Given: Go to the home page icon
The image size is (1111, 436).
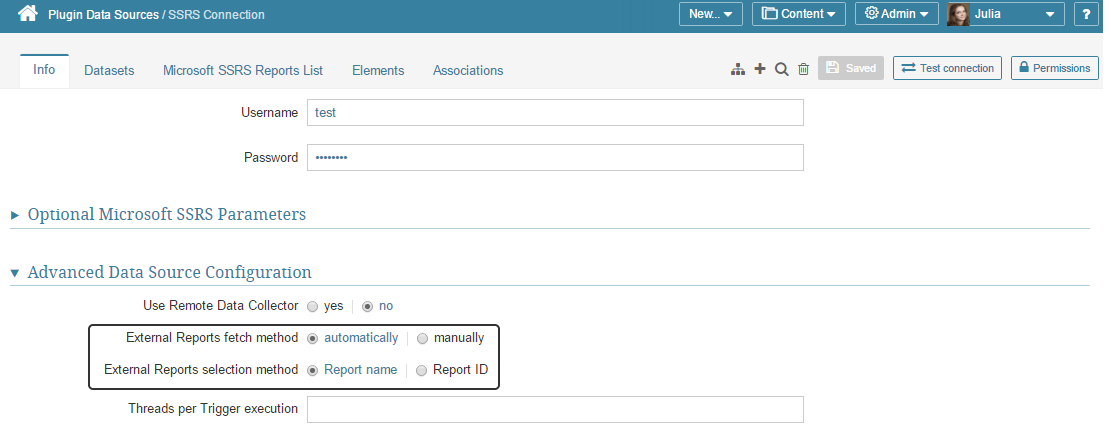Looking at the screenshot, I should coord(27,14).
